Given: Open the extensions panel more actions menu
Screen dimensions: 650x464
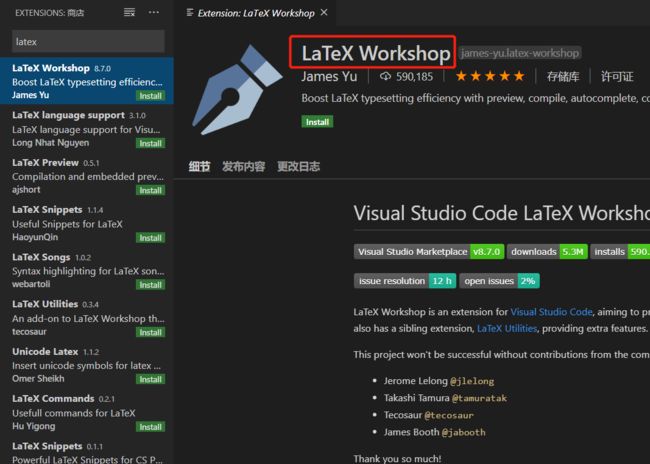Looking at the screenshot, I should click(154, 12).
